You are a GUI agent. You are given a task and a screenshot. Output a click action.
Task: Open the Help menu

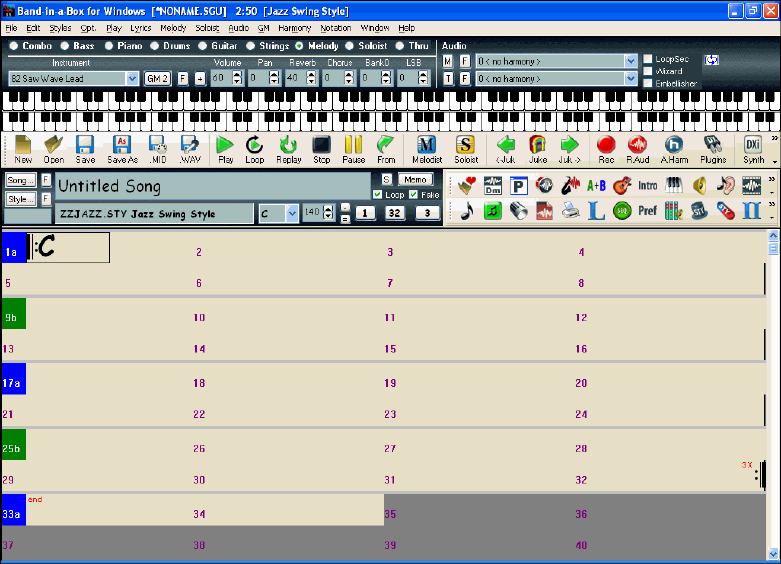tap(406, 28)
